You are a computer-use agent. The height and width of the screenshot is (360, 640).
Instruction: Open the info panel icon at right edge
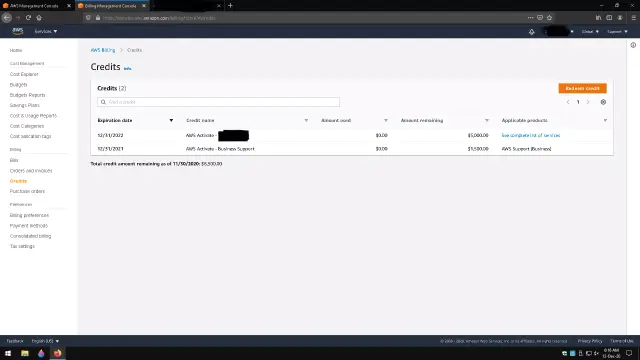coord(633,45)
